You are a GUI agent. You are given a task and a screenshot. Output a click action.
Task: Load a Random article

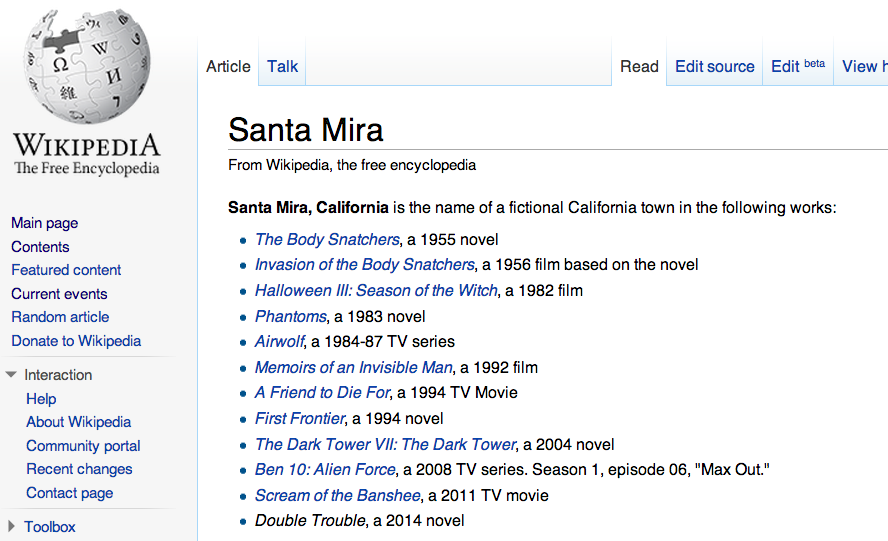pos(60,317)
